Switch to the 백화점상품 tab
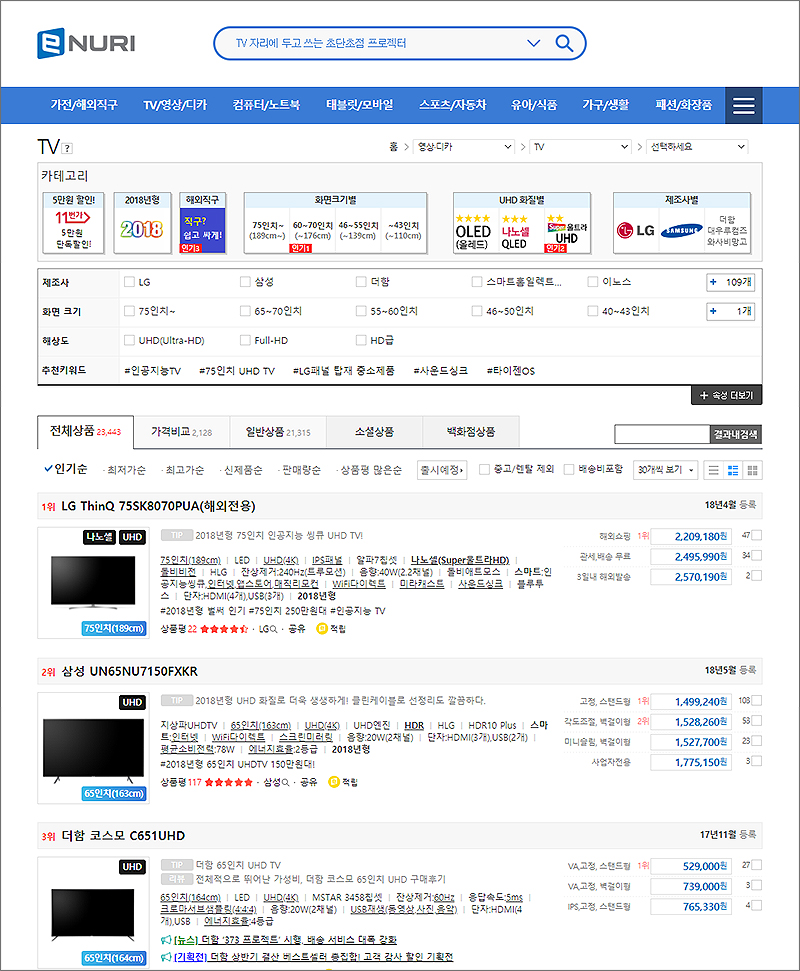Screen dimensions: 800x971 [x=471, y=432]
